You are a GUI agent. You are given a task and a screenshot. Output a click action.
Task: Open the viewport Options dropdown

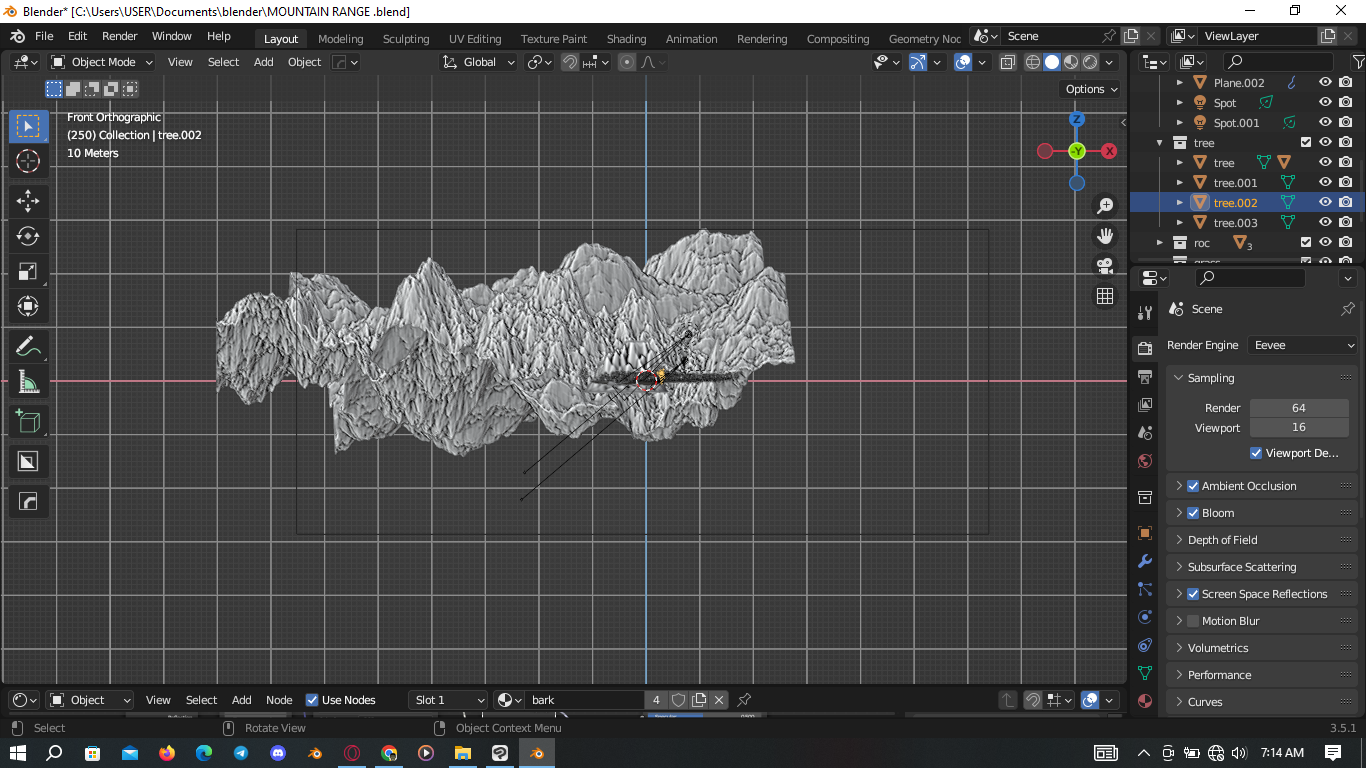click(1091, 89)
